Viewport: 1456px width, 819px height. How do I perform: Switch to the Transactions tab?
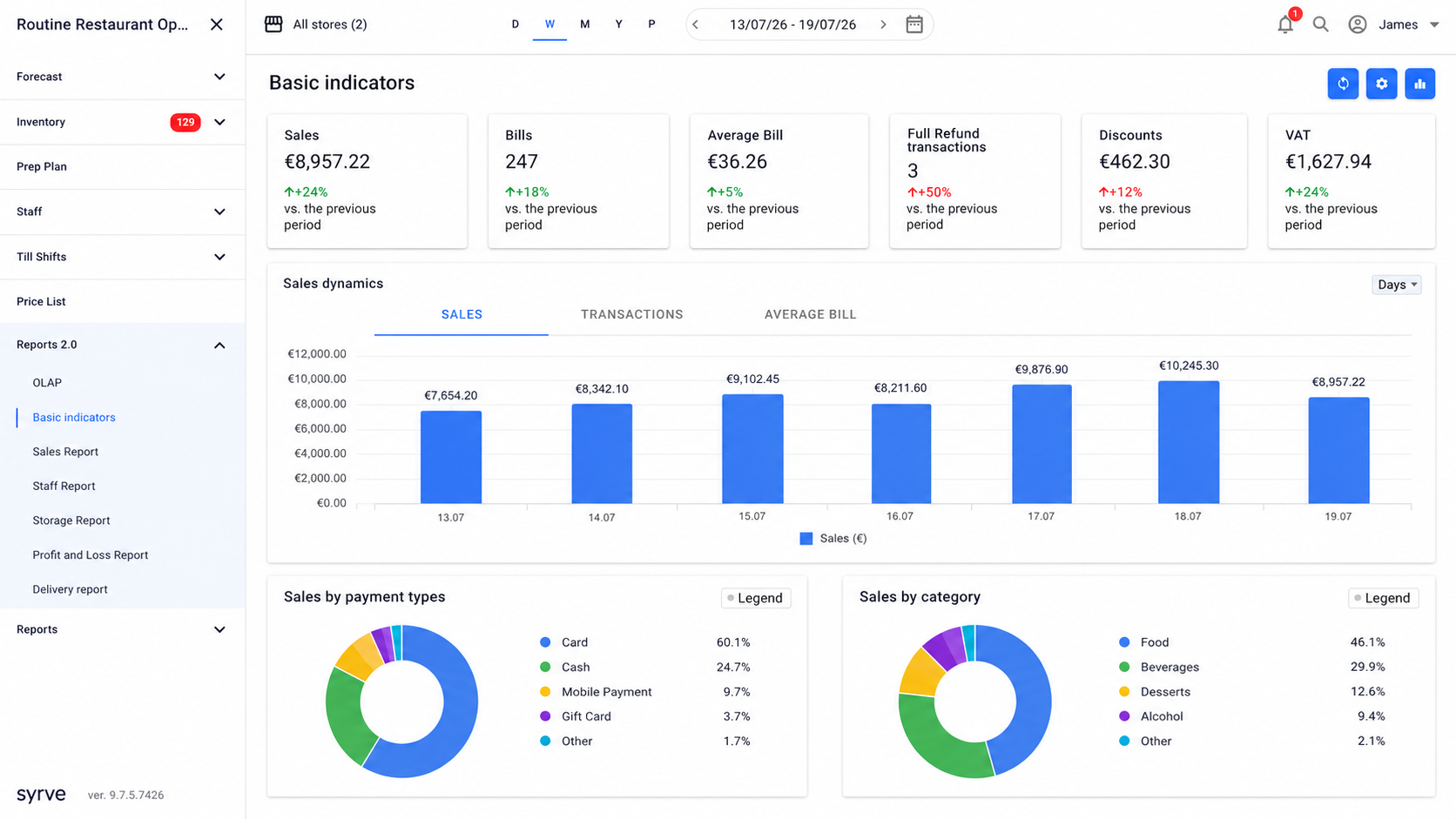click(632, 314)
